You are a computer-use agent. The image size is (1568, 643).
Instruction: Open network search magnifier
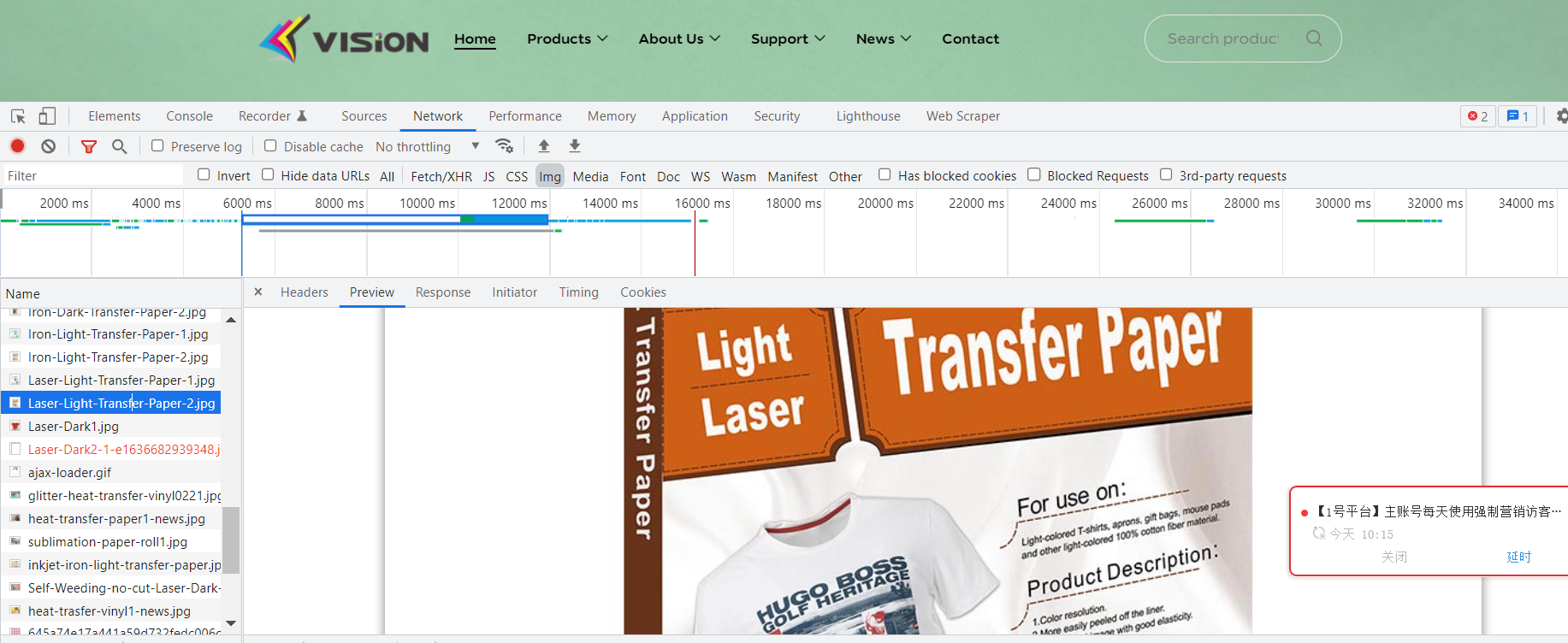[x=120, y=146]
